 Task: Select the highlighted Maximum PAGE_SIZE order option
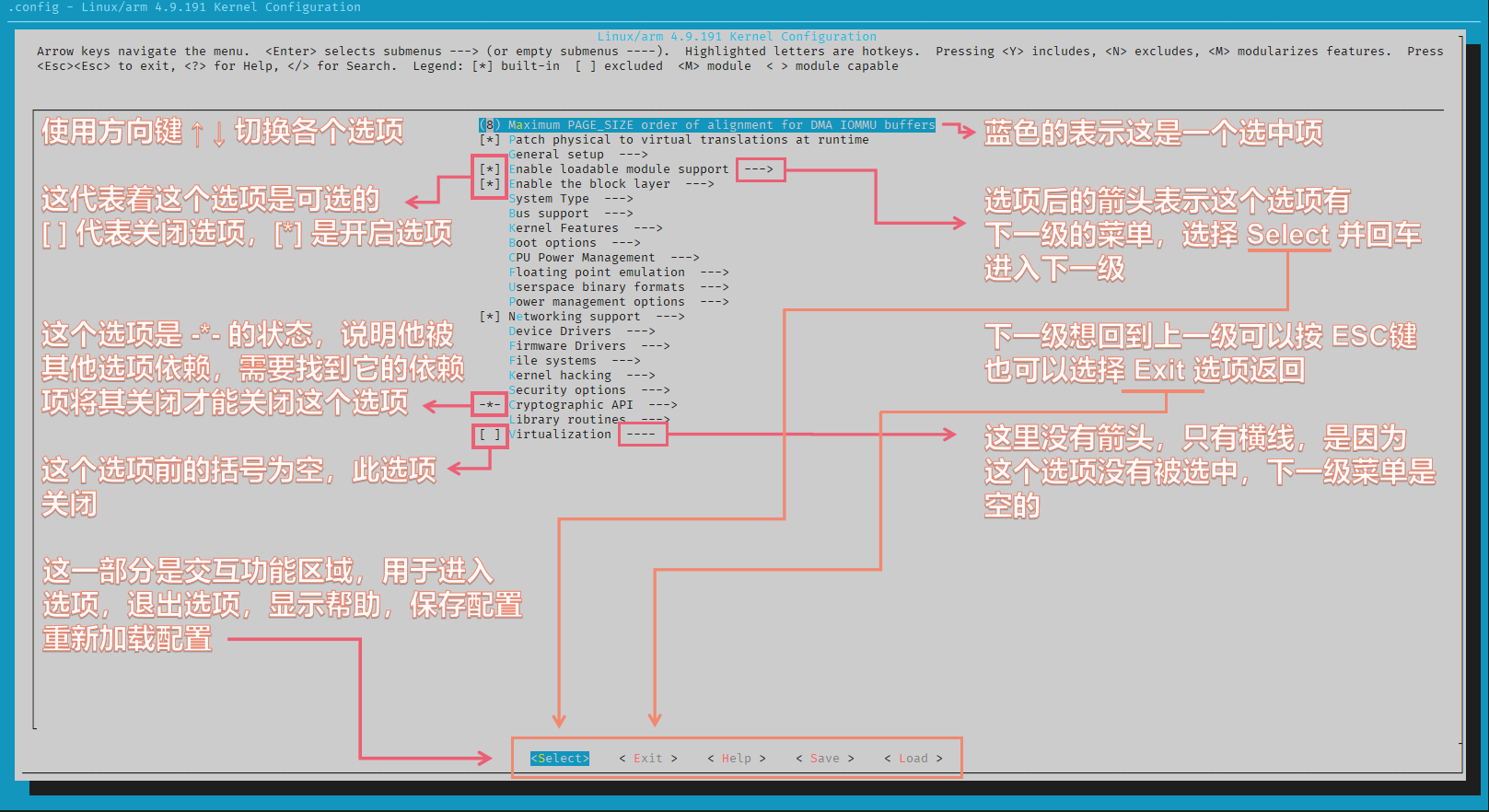707,125
